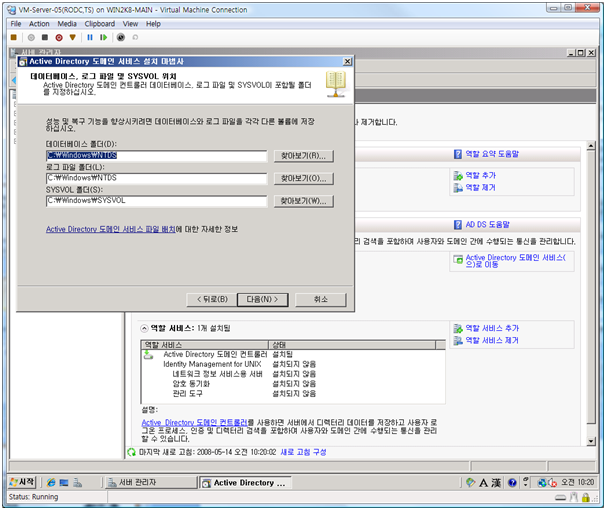Switch to the 서버 관리자 taskbar button
This screenshot has width=606, height=510.
tap(151, 483)
